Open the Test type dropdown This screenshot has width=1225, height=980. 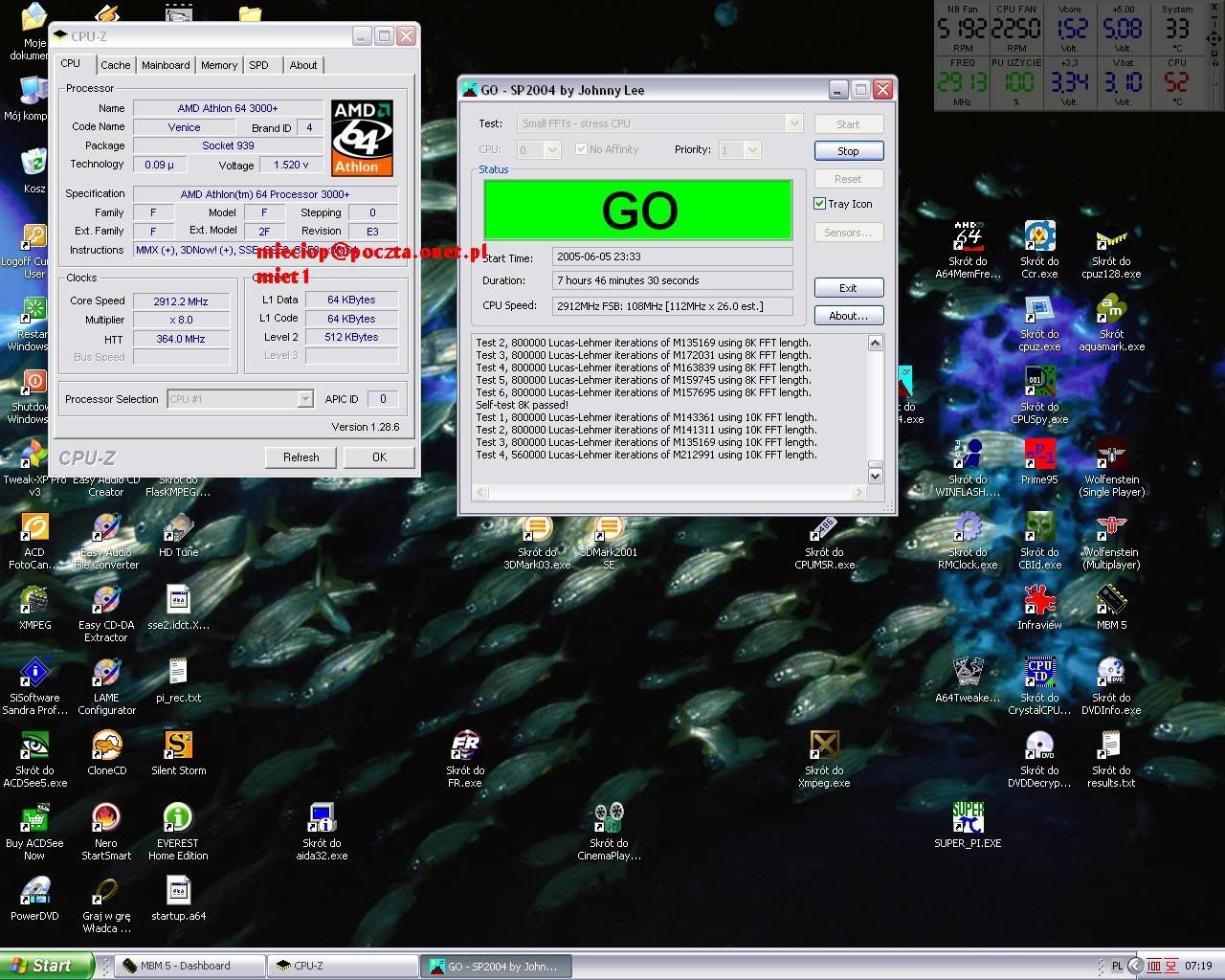793,123
